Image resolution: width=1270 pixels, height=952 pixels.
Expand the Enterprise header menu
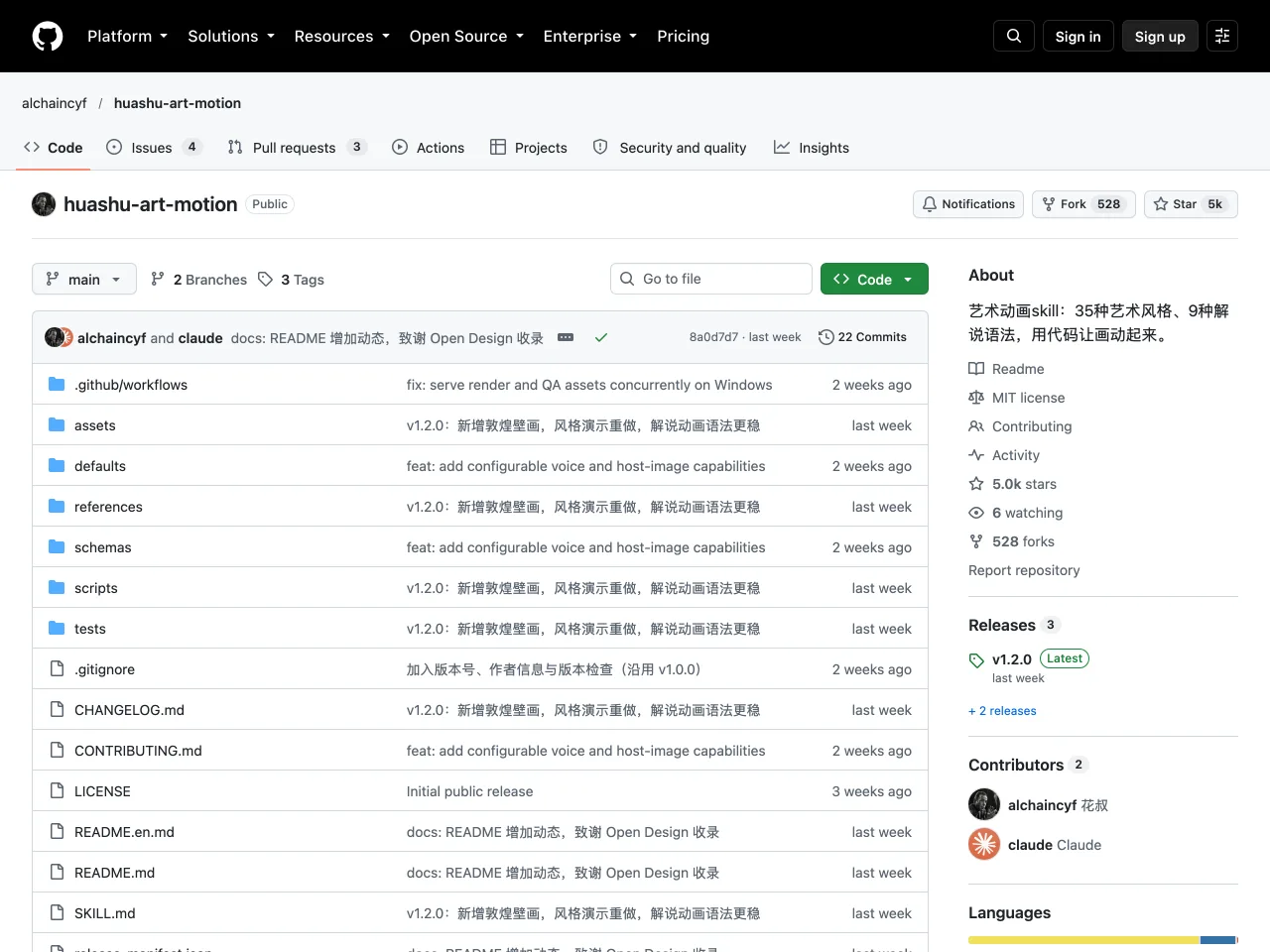[590, 36]
